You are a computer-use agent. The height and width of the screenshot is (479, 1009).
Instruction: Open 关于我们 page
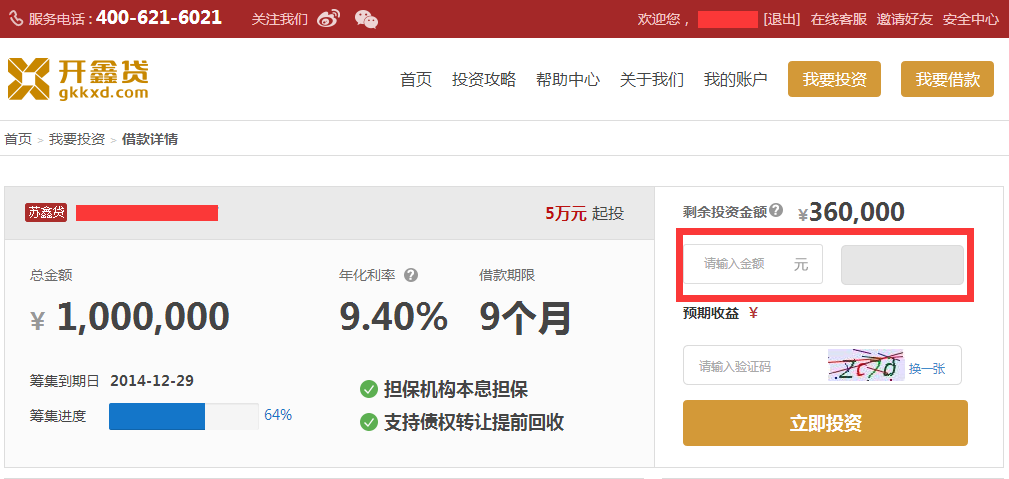click(x=652, y=80)
